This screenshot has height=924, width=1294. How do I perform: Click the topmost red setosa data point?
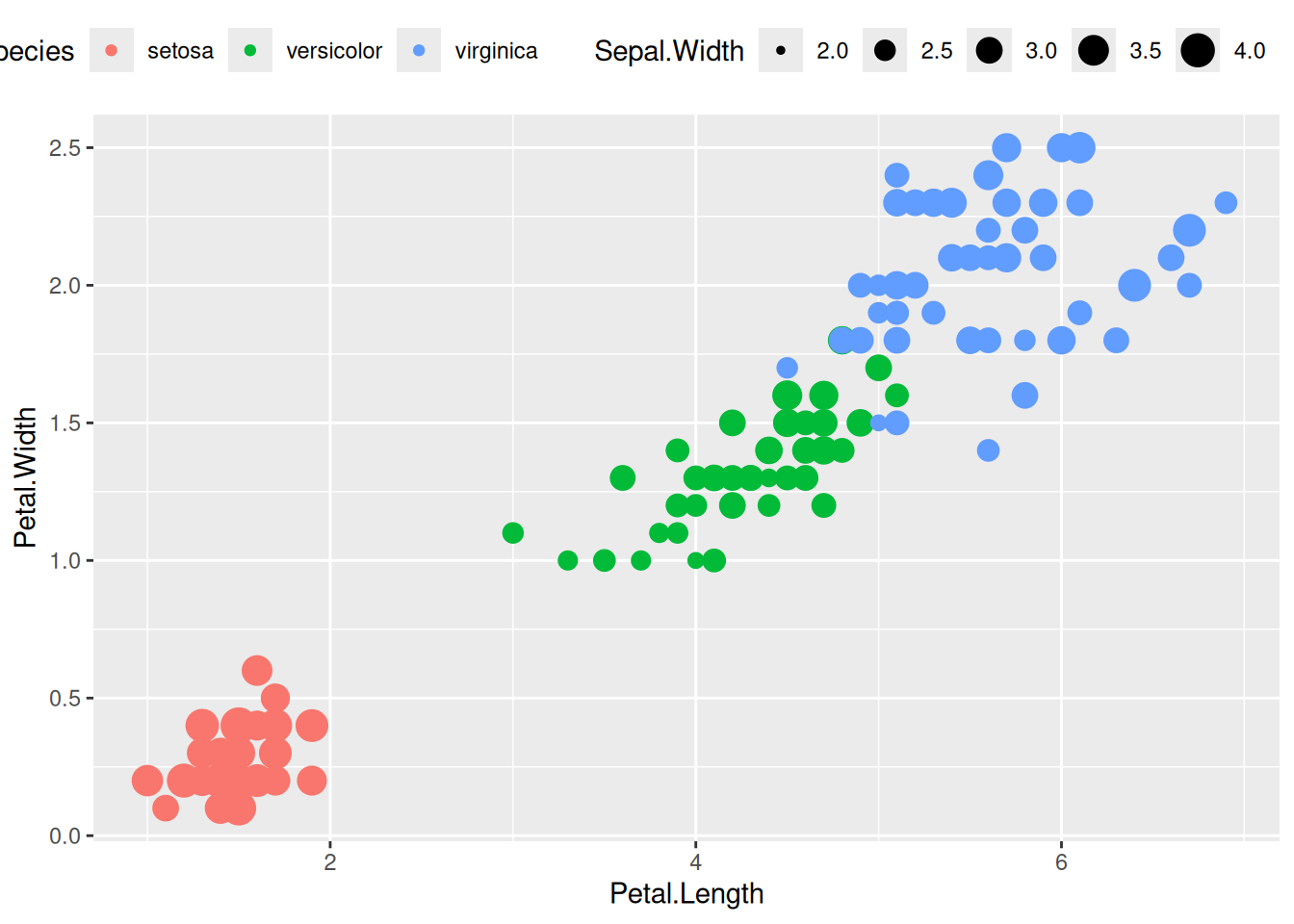257,670
